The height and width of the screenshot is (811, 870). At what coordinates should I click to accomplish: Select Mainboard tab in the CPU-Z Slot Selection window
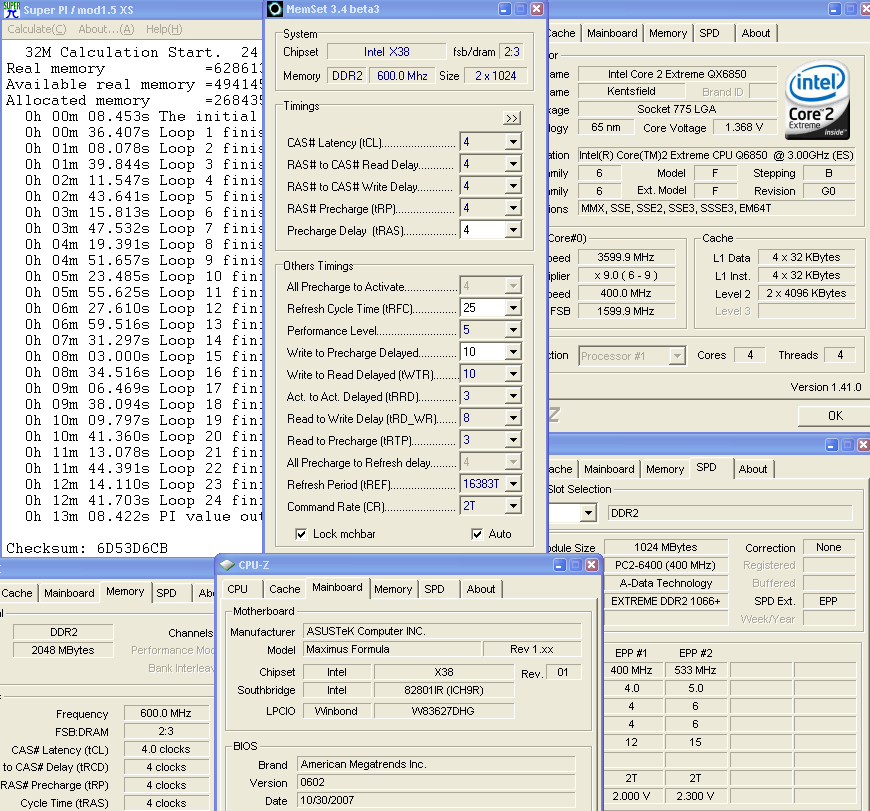tap(609, 469)
